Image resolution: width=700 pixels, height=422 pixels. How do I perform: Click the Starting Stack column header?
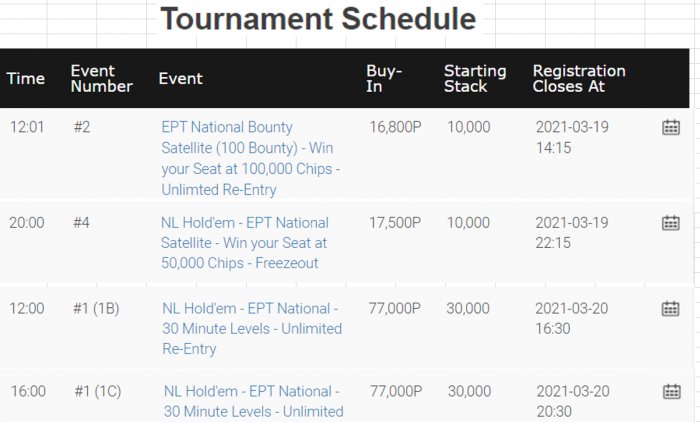point(475,79)
